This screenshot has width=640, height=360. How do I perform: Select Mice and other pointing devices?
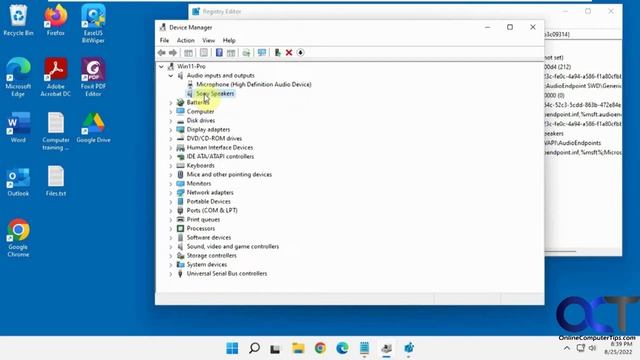click(229, 174)
